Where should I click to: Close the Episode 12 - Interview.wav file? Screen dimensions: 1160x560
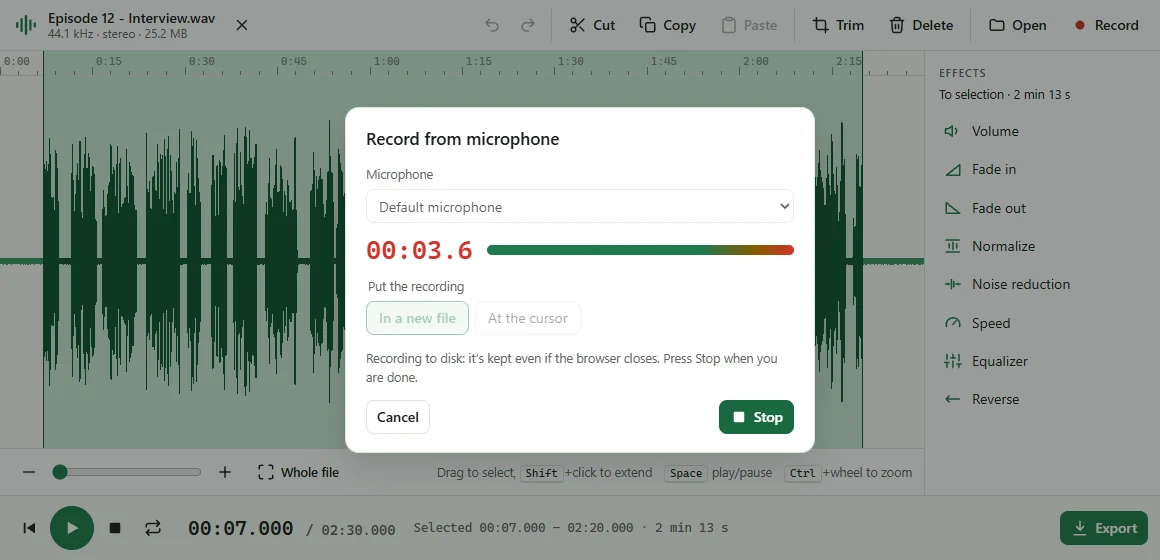point(241,25)
